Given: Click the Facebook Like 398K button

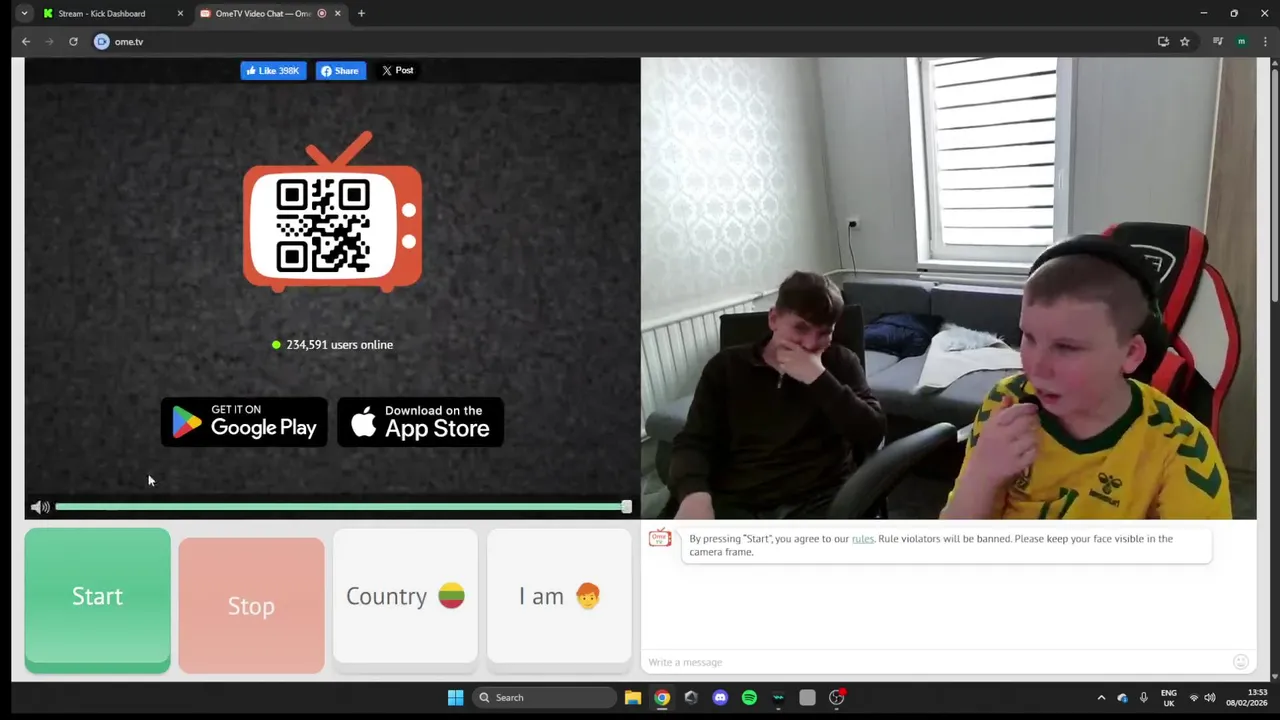Looking at the screenshot, I should tap(273, 70).
